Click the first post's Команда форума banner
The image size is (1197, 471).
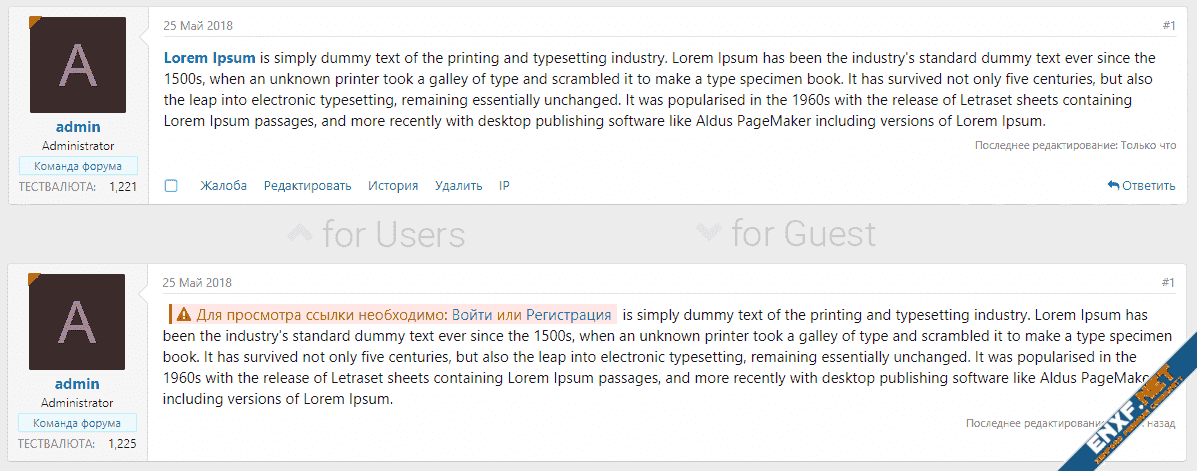click(x=78, y=166)
